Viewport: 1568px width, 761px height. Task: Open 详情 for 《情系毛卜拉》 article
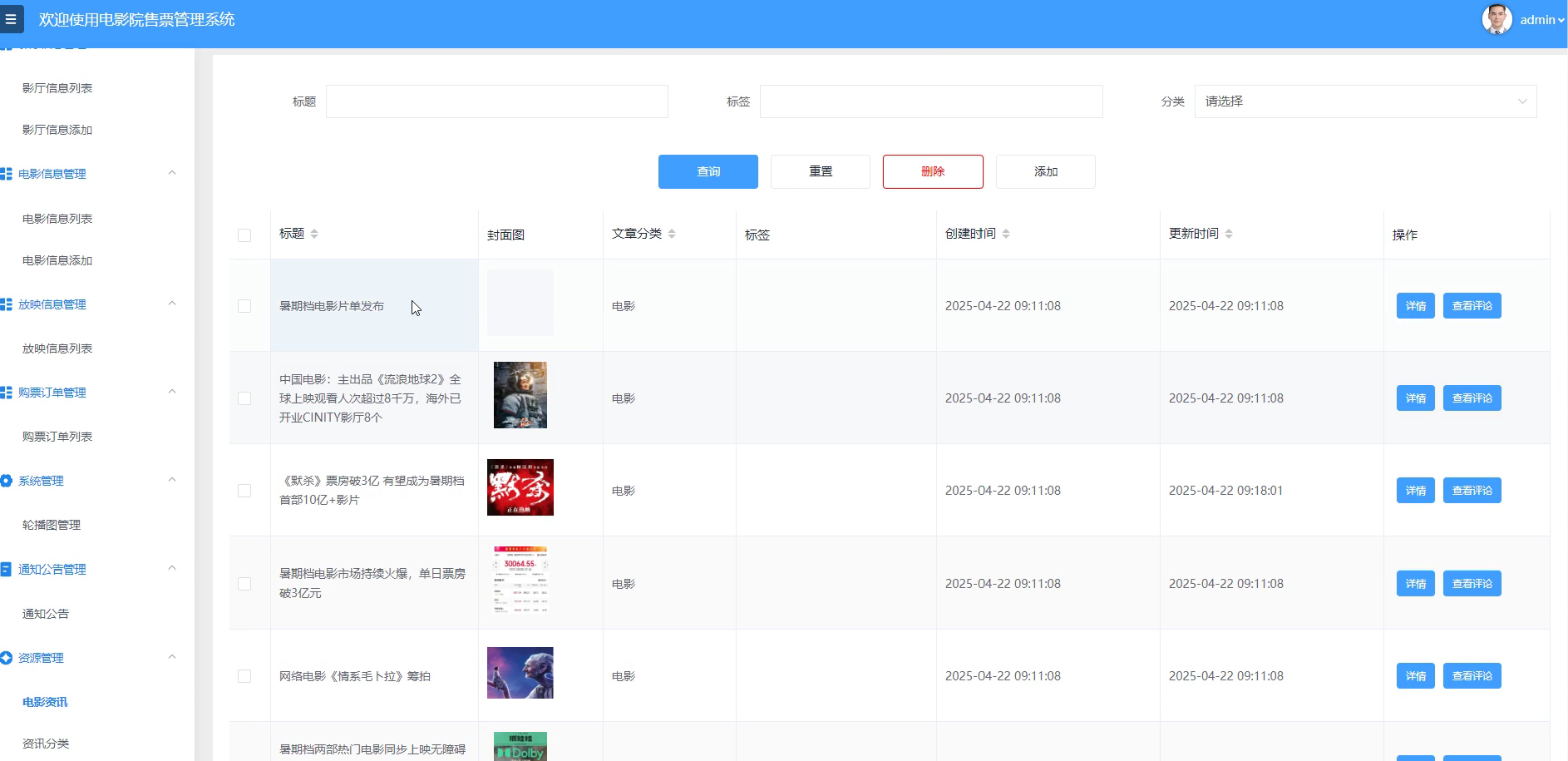pyautogui.click(x=1416, y=676)
